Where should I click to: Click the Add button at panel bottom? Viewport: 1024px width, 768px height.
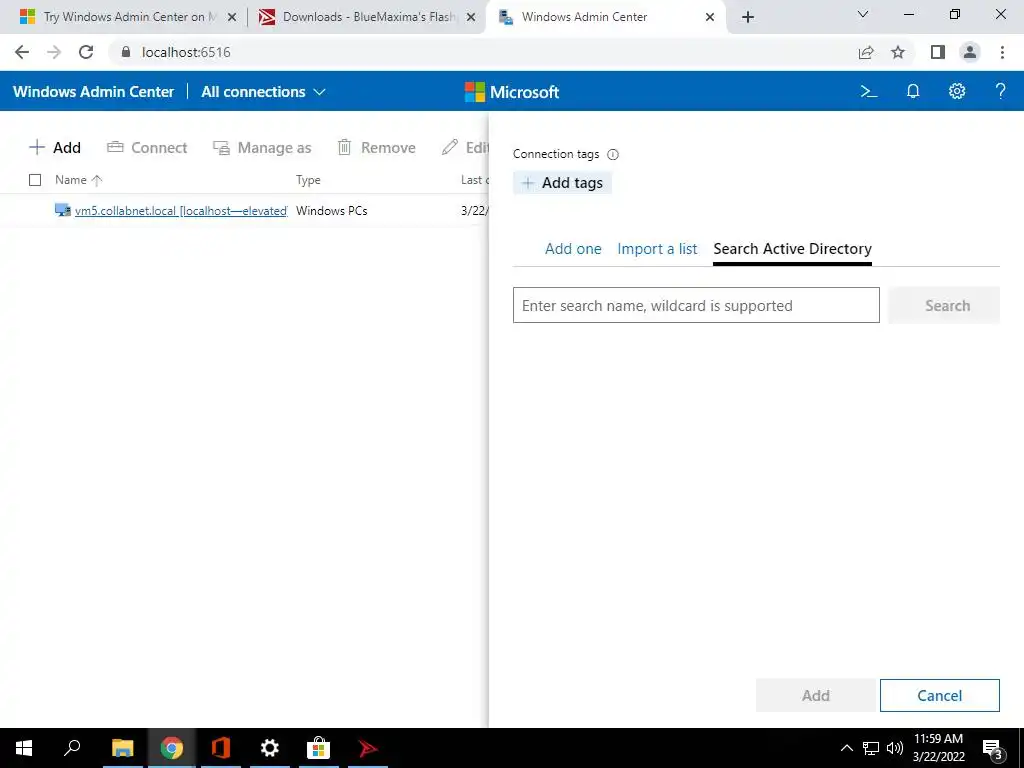pyautogui.click(x=816, y=696)
